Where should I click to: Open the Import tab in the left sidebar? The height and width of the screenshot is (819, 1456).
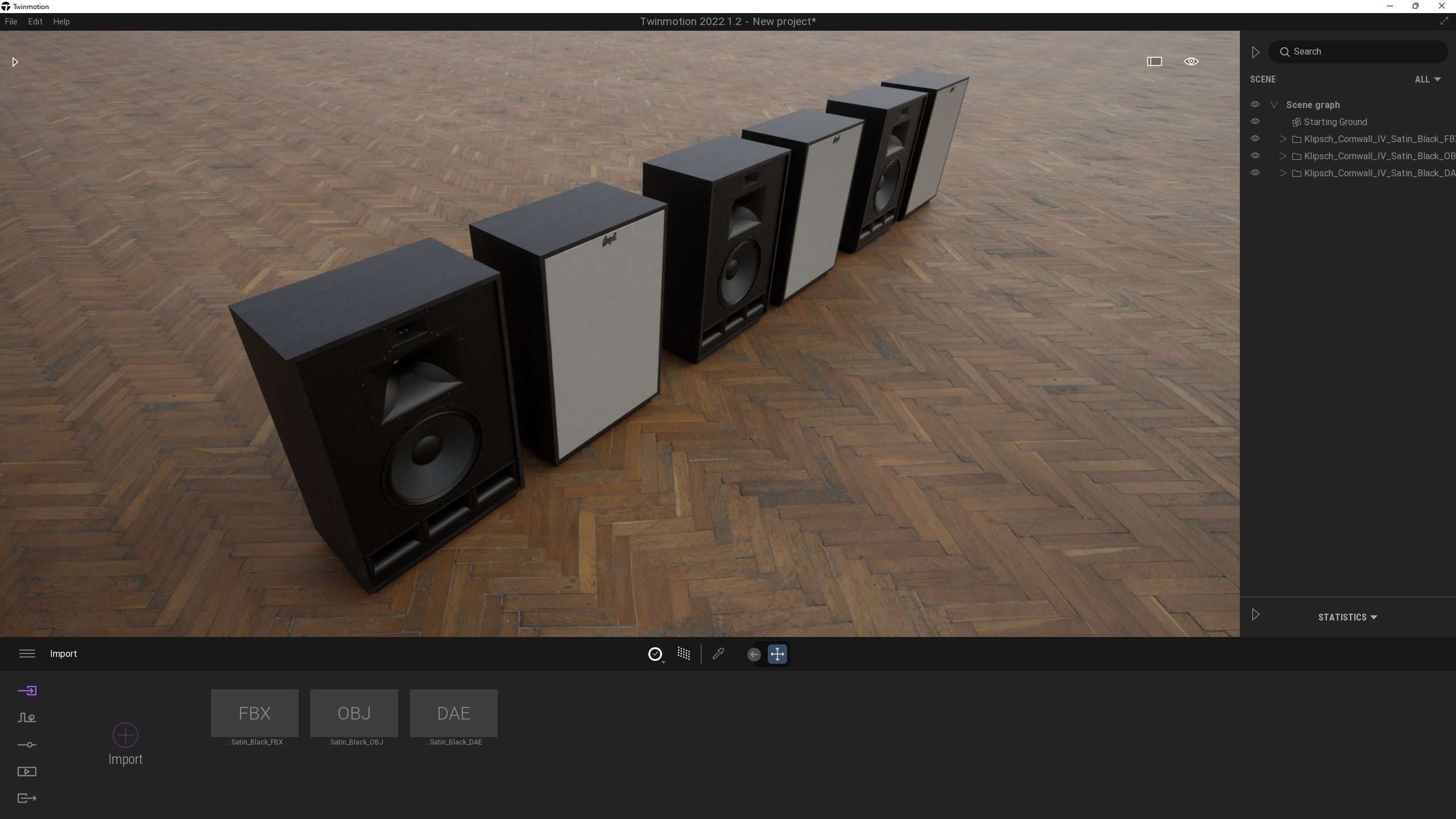pyautogui.click(x=27, y=690)
